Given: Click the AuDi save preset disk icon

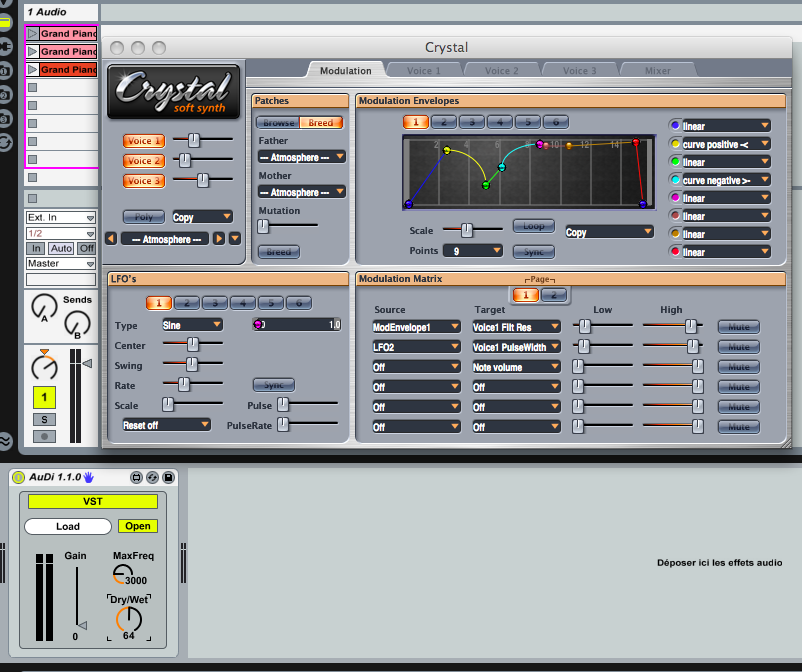Looking at the screenshot, I should [168, 478].
